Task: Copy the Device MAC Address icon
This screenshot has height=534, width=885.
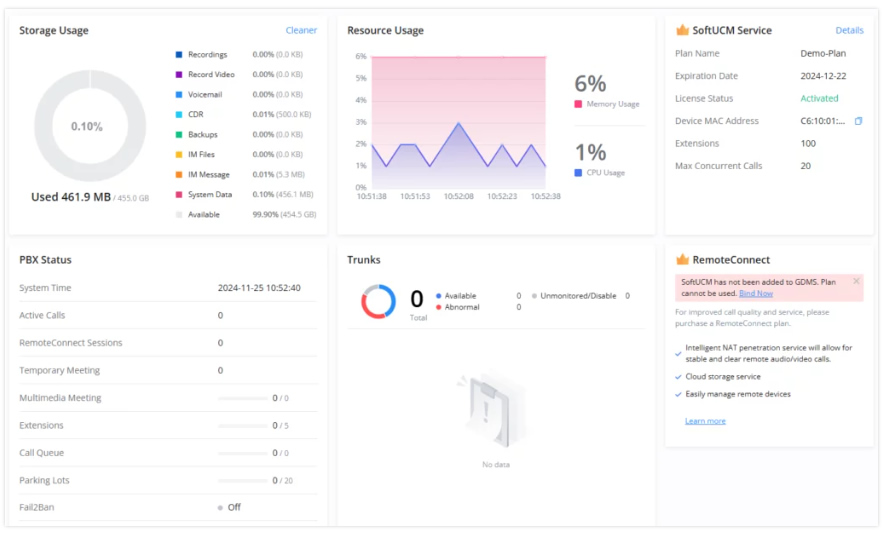Action: pyautogui.click(x=858, y=121)
